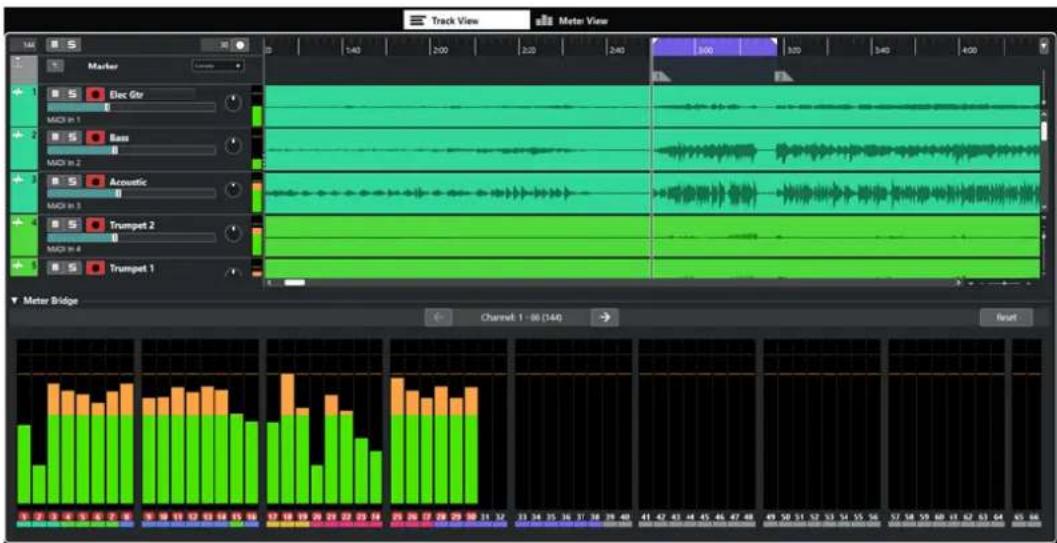
Task: Go to next channel bank arrow
Action: tap(605, 317)
